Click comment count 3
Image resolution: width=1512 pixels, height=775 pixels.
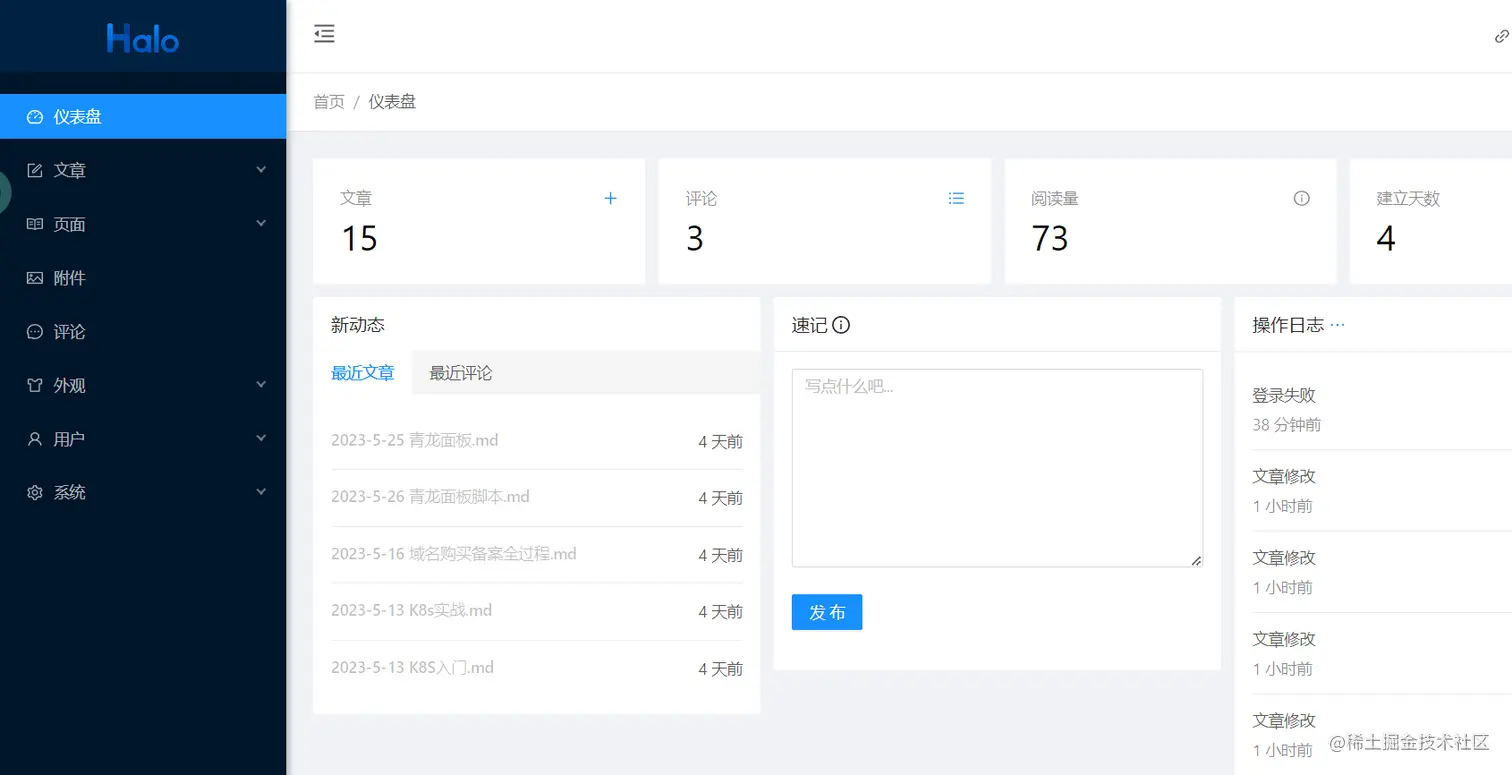[695, 239]
